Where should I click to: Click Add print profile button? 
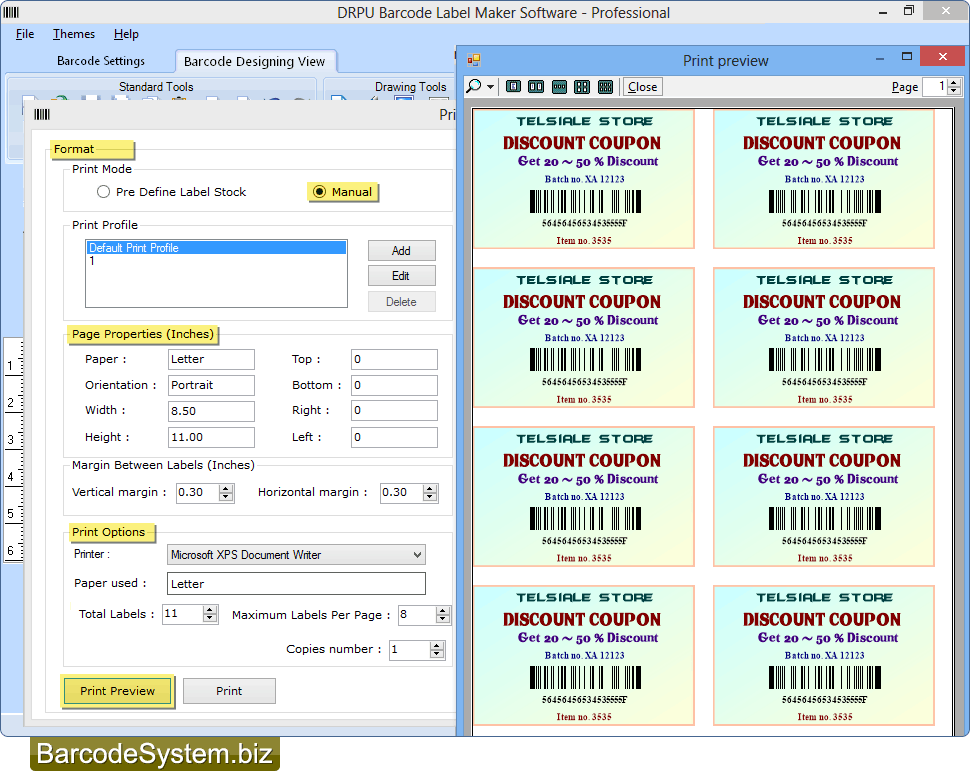[x=401, y=251]
